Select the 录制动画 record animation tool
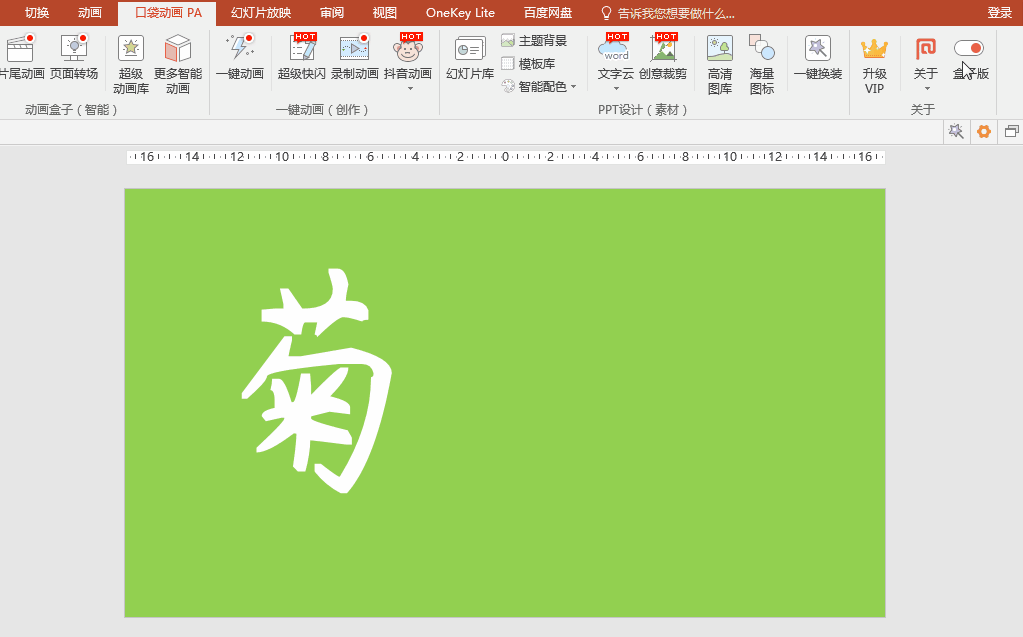Image resolution: width=1023 pixels, height=637 pixels. 354,62
